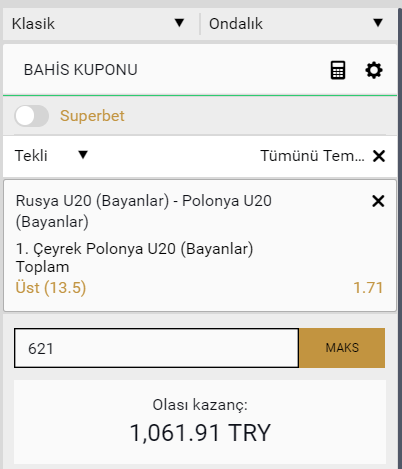This screenshot has height=469, width=402.
Task: Click the Superbet label
Action: coord(92,116)
